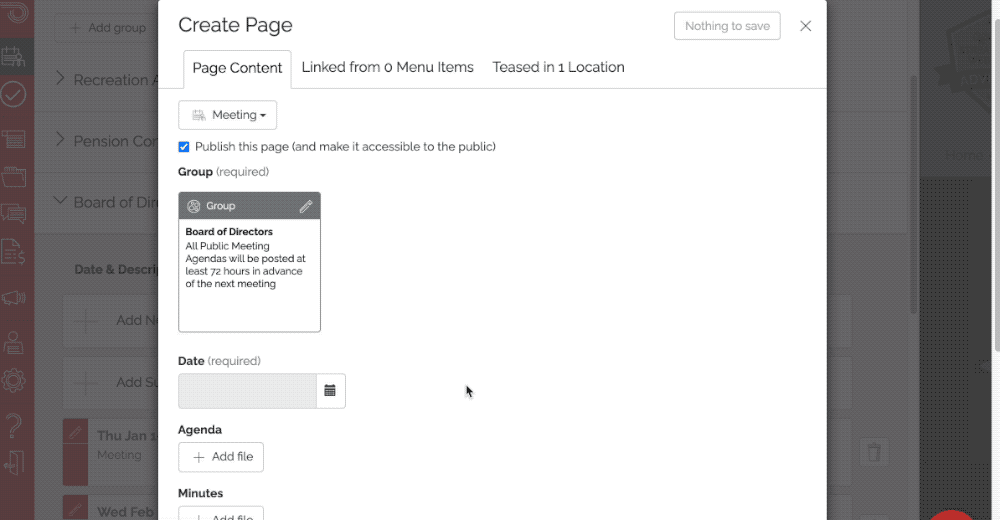
Task: Select the Board of Directors group card
Action: pyautogui.click(x=249, y=262)
